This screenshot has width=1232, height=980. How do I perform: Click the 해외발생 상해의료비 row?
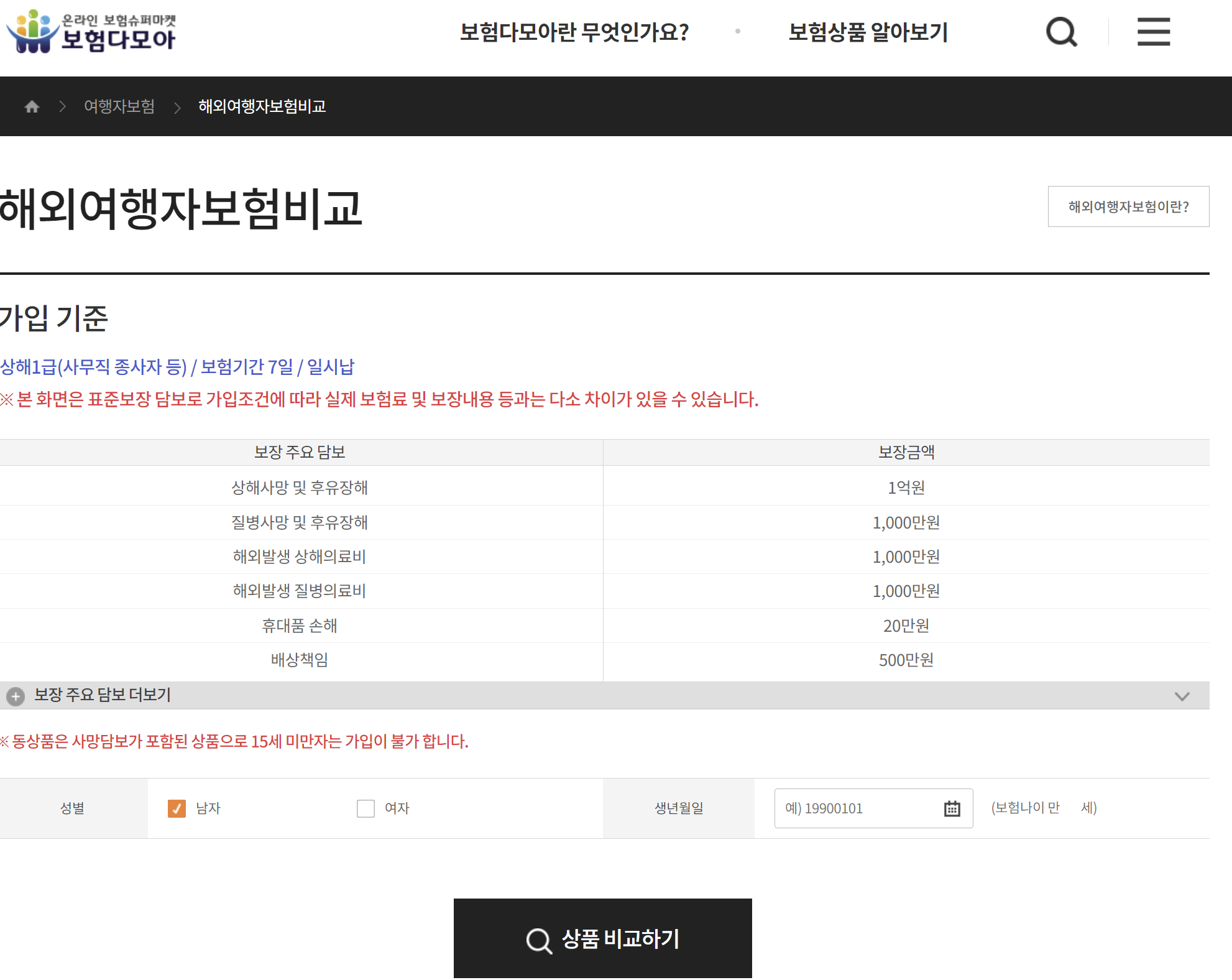(605, 557)
